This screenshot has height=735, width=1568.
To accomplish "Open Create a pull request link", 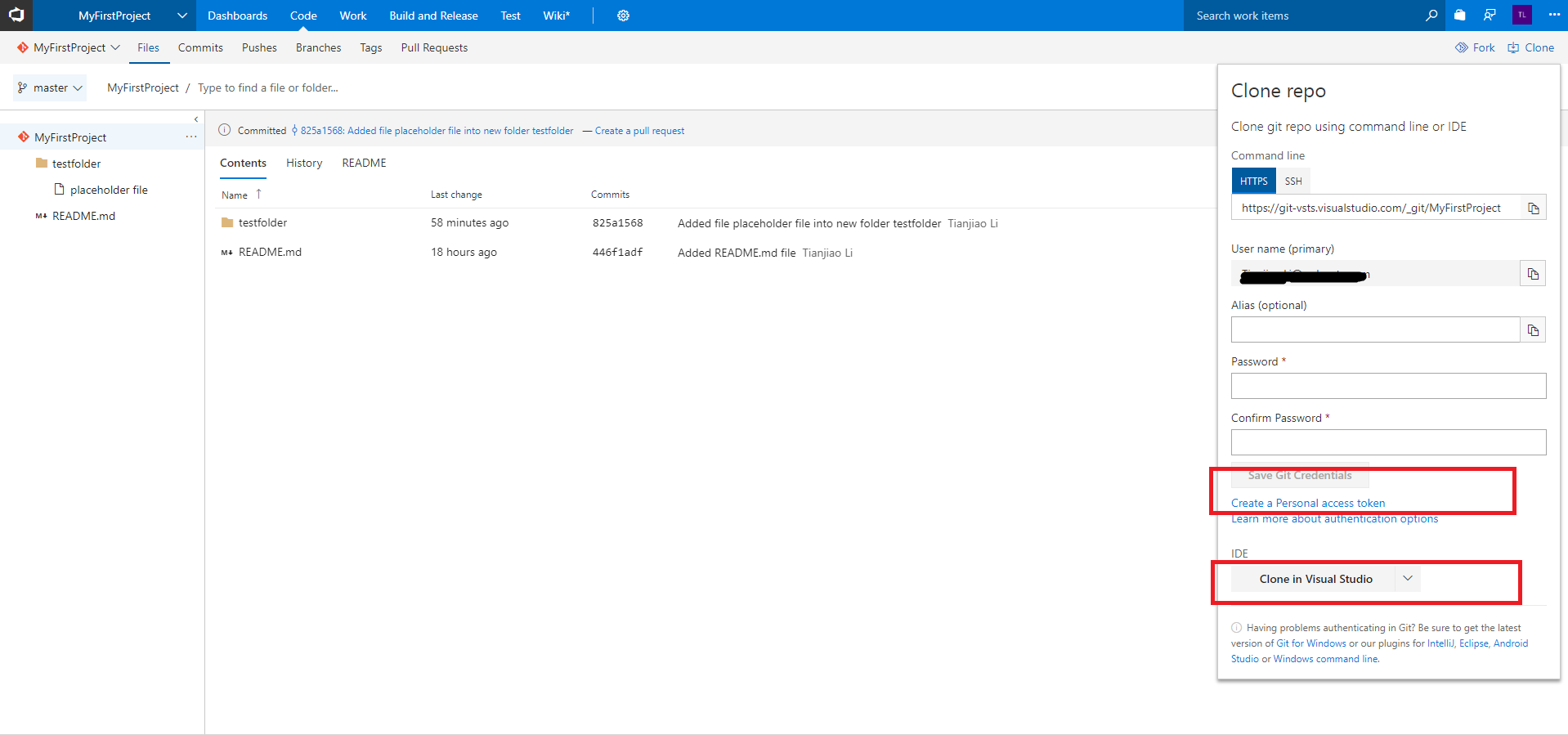I will 639,131.
